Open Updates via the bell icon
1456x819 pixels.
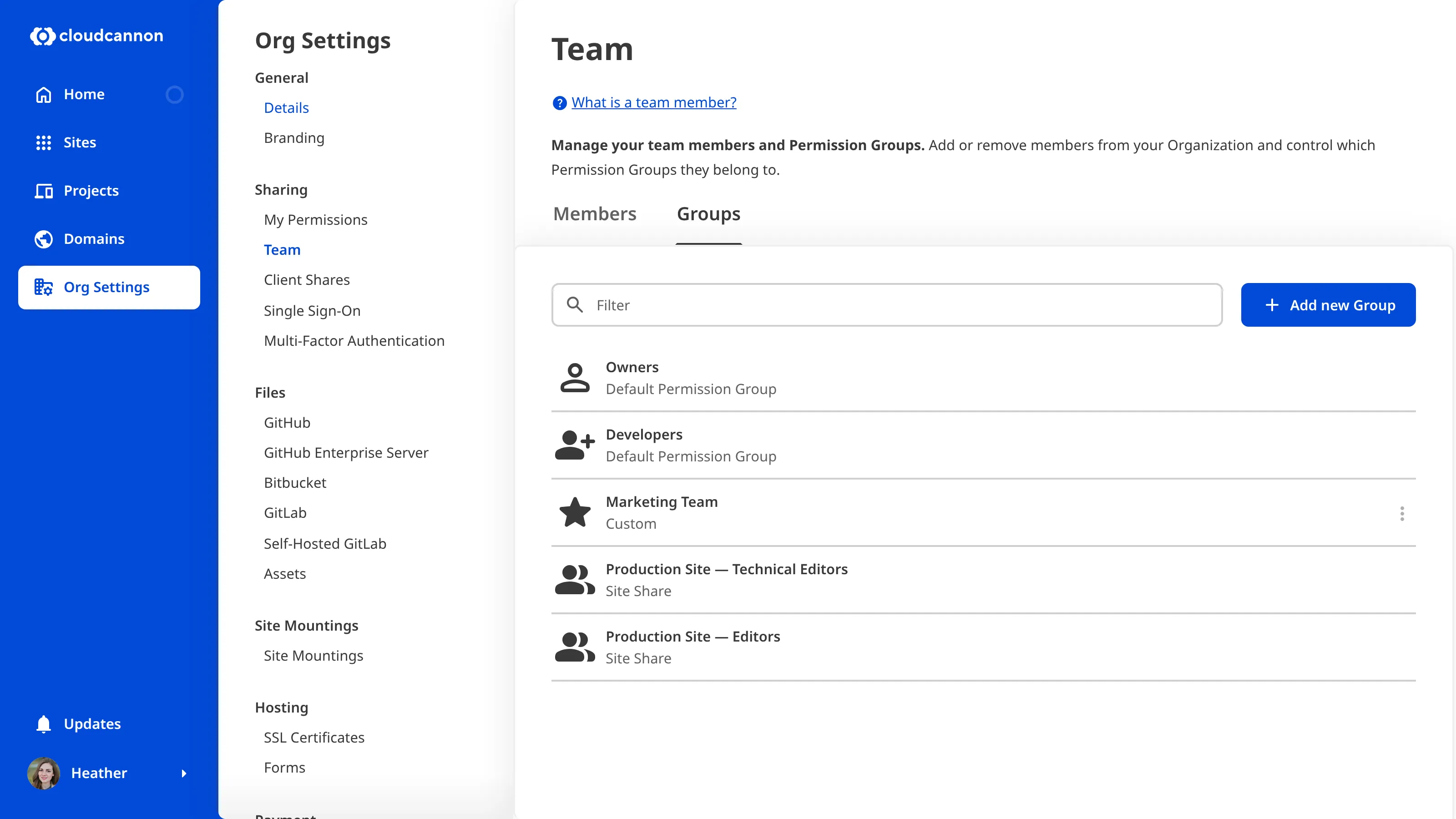click(x=44, y=724)
